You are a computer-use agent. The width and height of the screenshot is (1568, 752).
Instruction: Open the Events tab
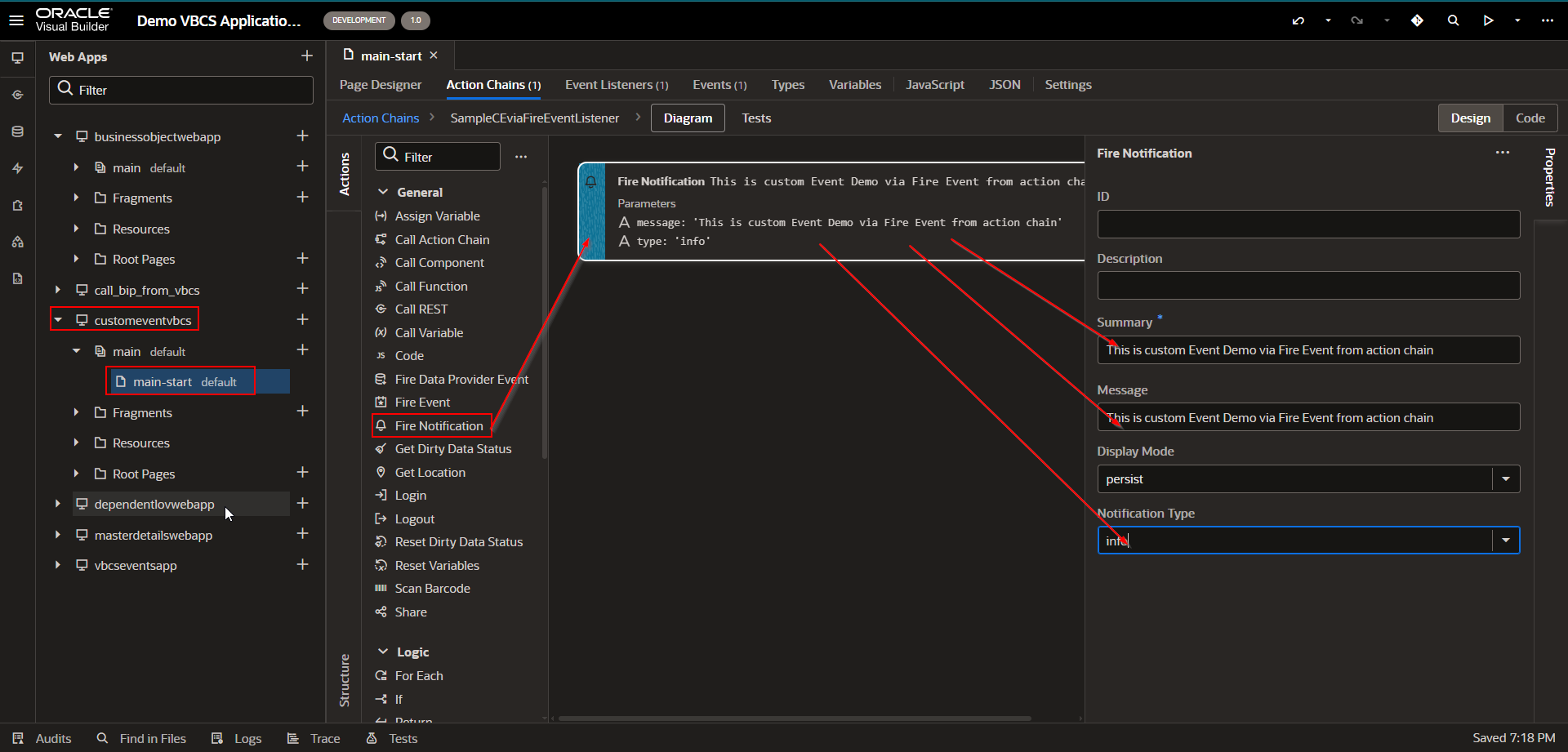[x=719, y=85]
